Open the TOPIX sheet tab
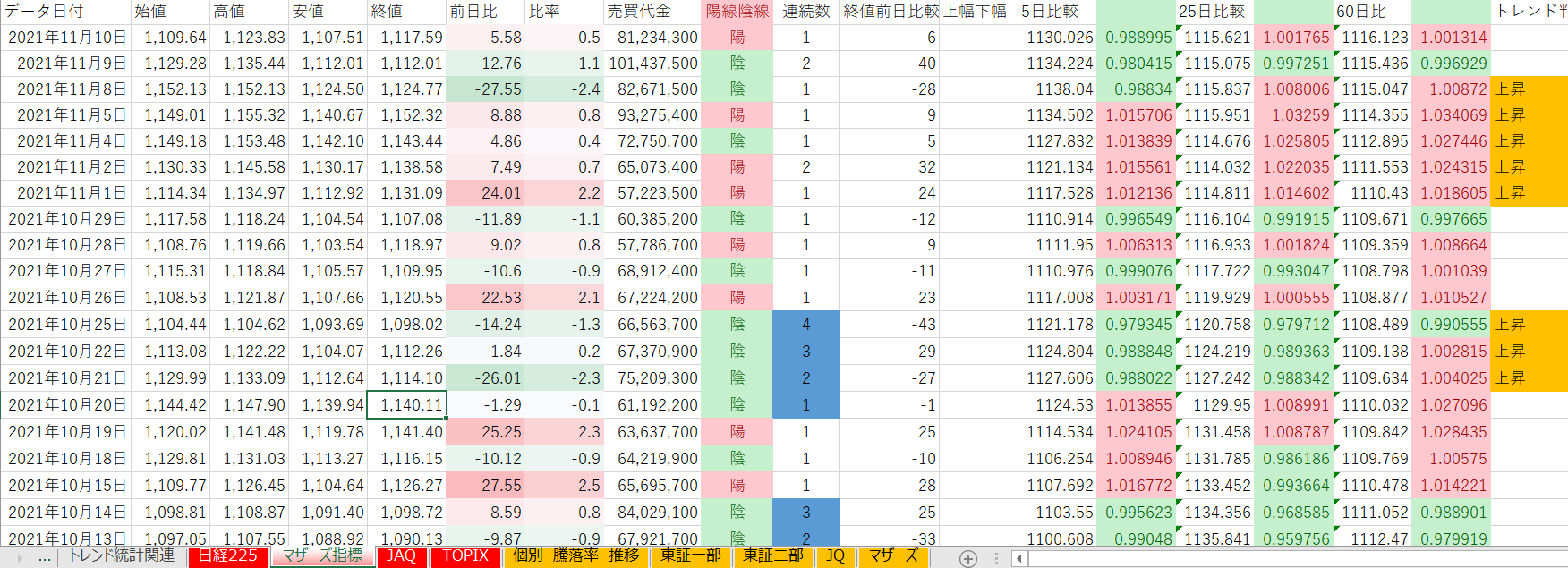 coord(465,556)
